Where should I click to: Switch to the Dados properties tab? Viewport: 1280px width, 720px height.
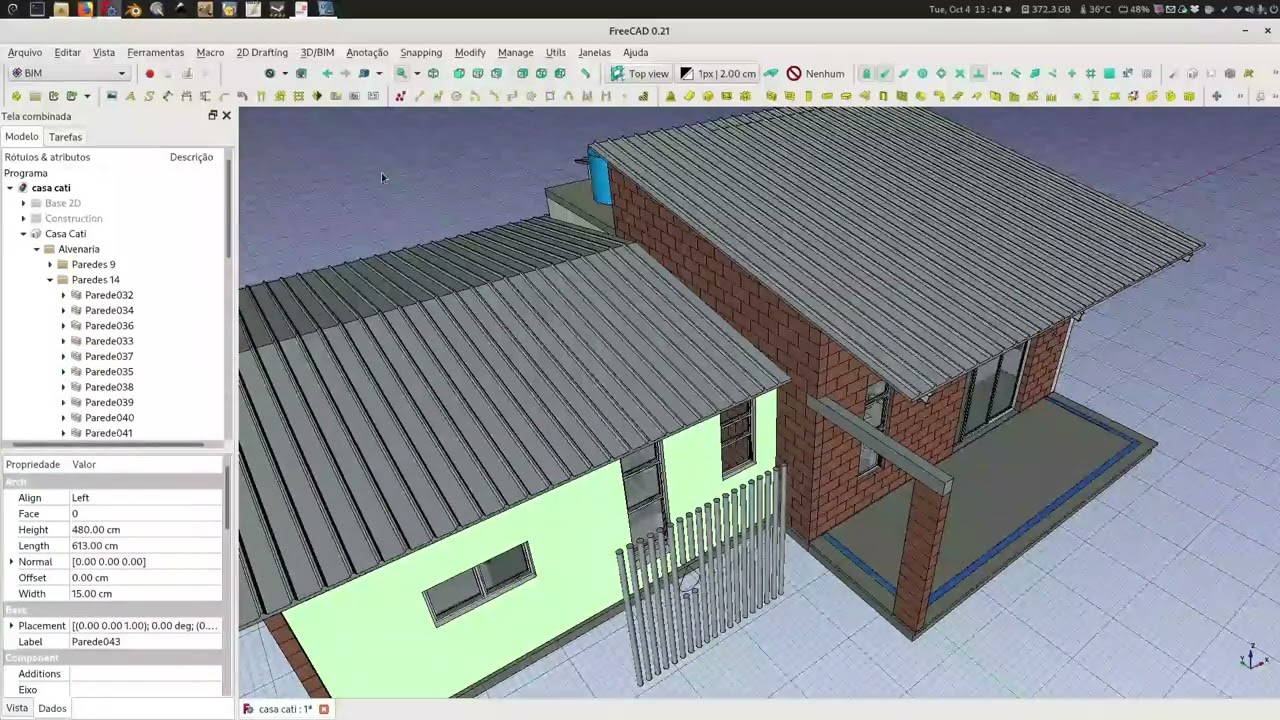pos(52,708)
